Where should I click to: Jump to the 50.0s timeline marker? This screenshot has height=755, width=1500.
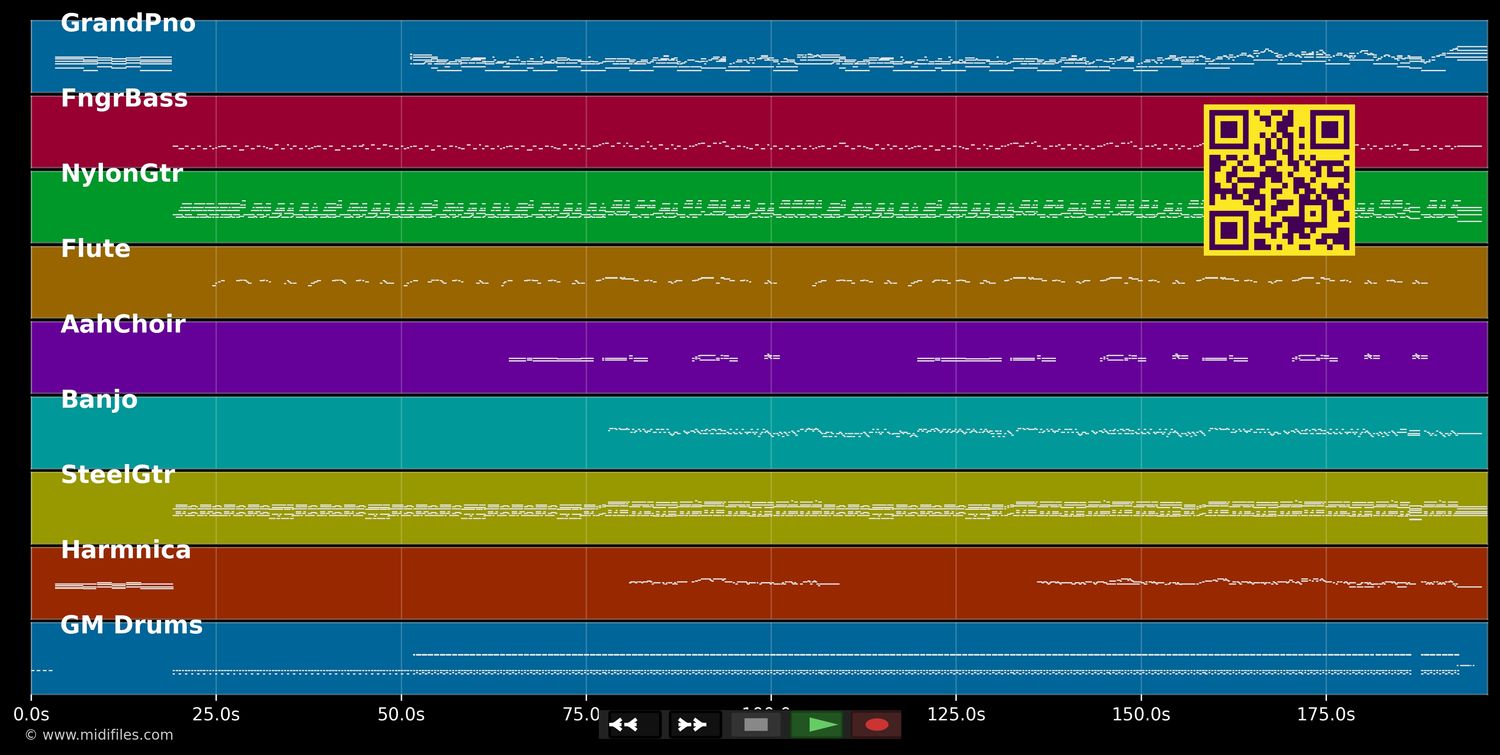(x=401, y=714)
